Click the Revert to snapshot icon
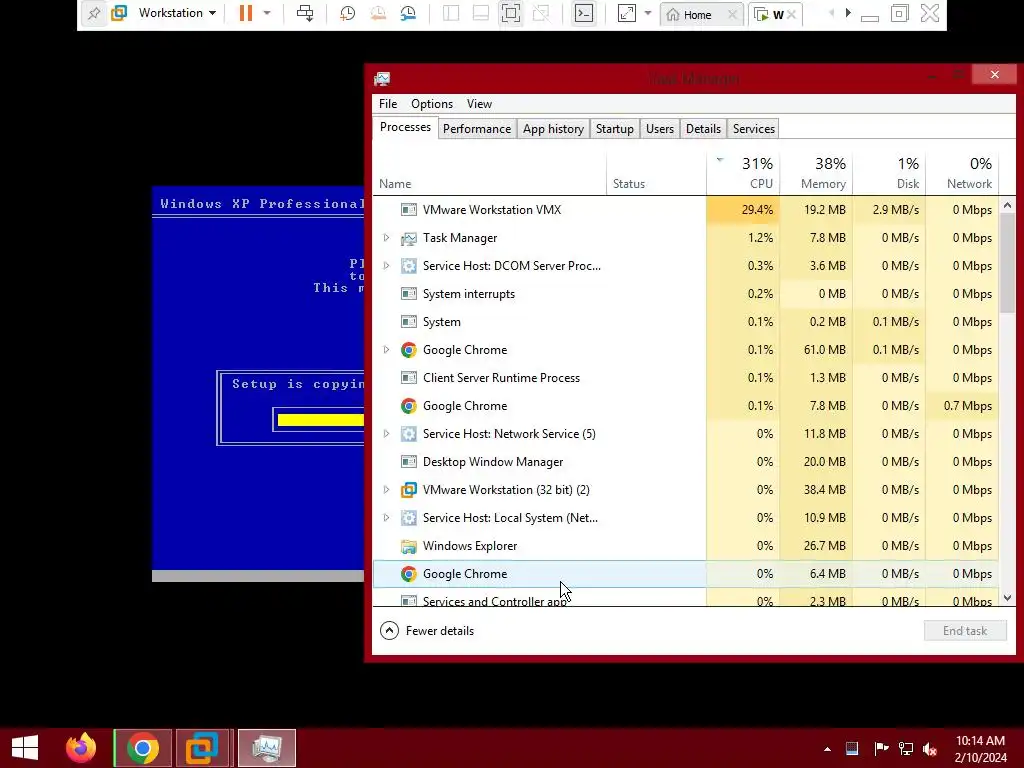The width and height of the screenshot is (1024, 768). (x=377, y=13)
